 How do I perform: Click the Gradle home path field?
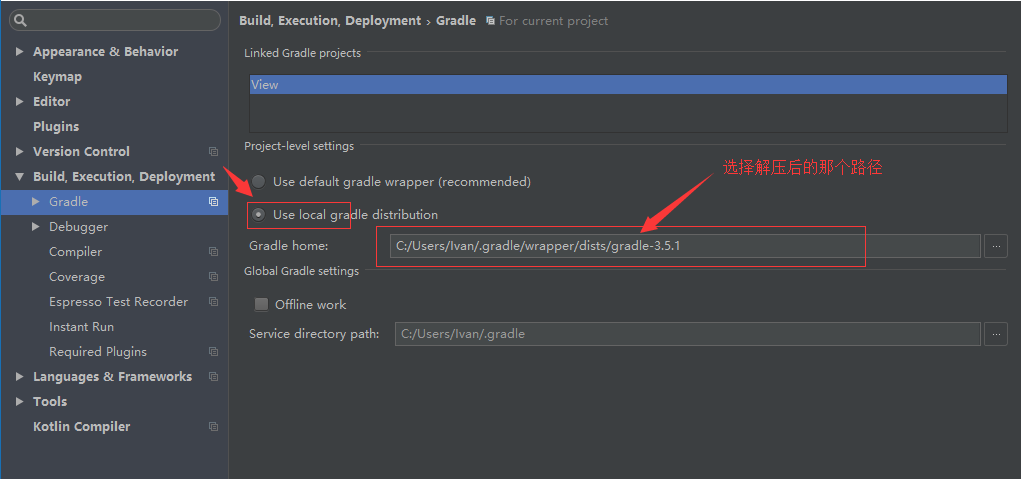click(x=685, y=246)
